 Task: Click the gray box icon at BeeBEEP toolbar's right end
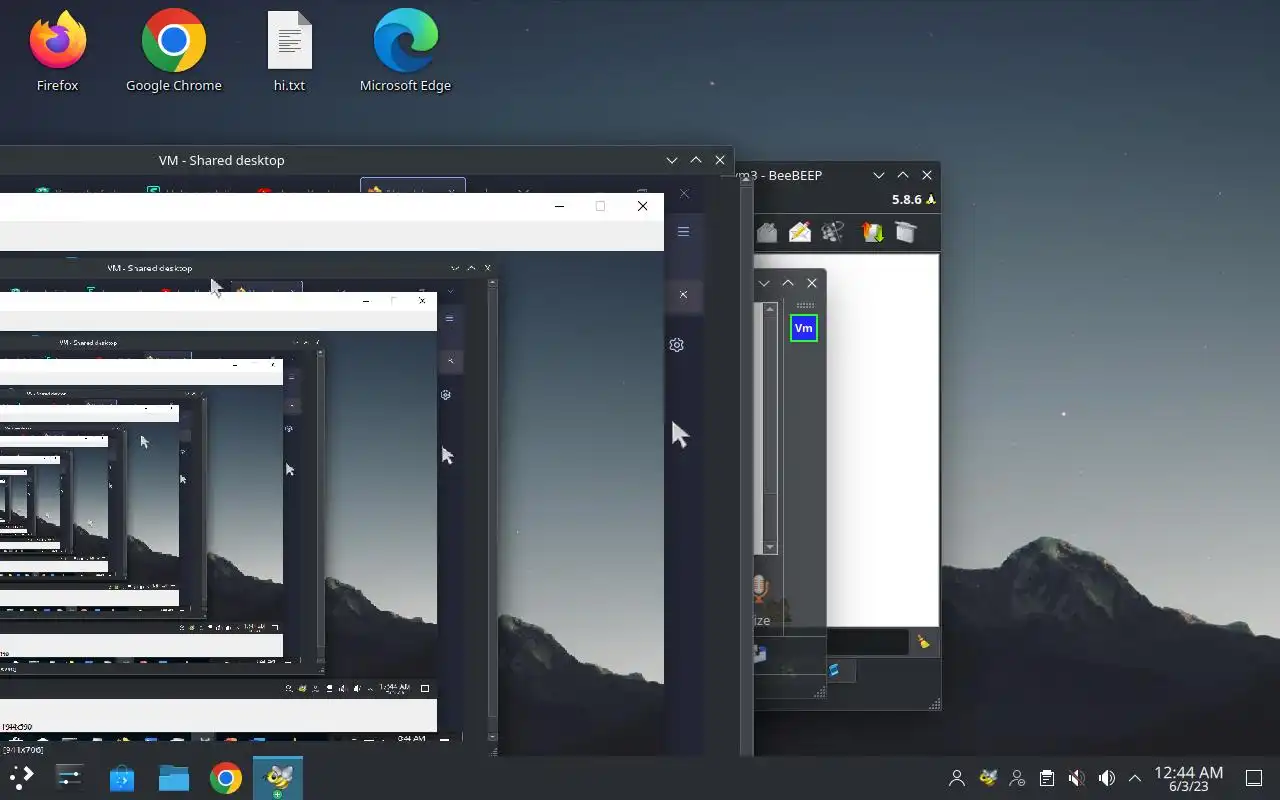point(906,232)
